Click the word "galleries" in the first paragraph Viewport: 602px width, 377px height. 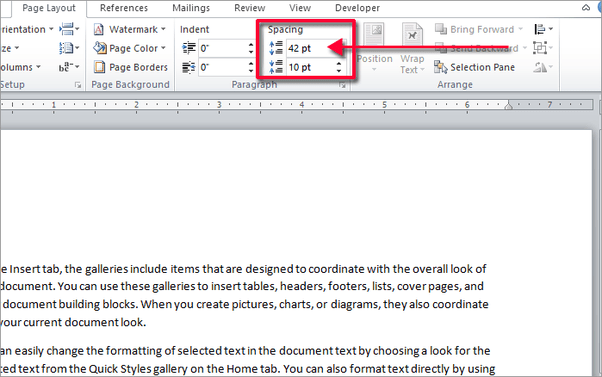106,269
